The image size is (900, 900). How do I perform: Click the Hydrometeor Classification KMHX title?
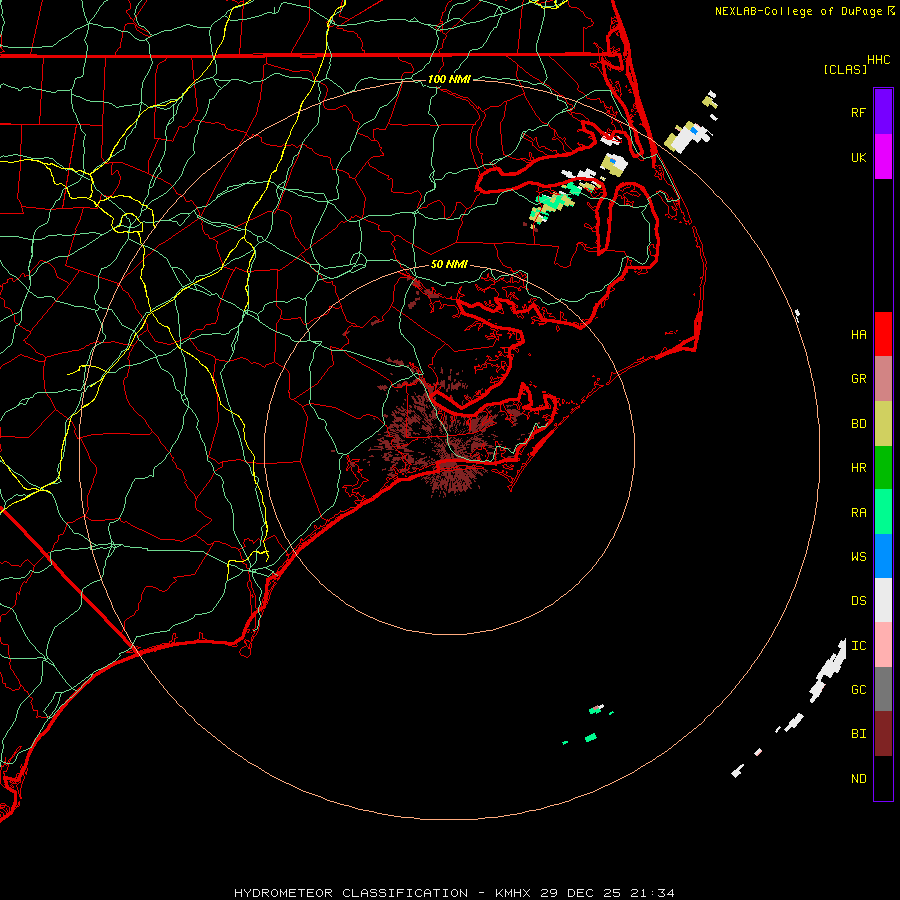454,893
